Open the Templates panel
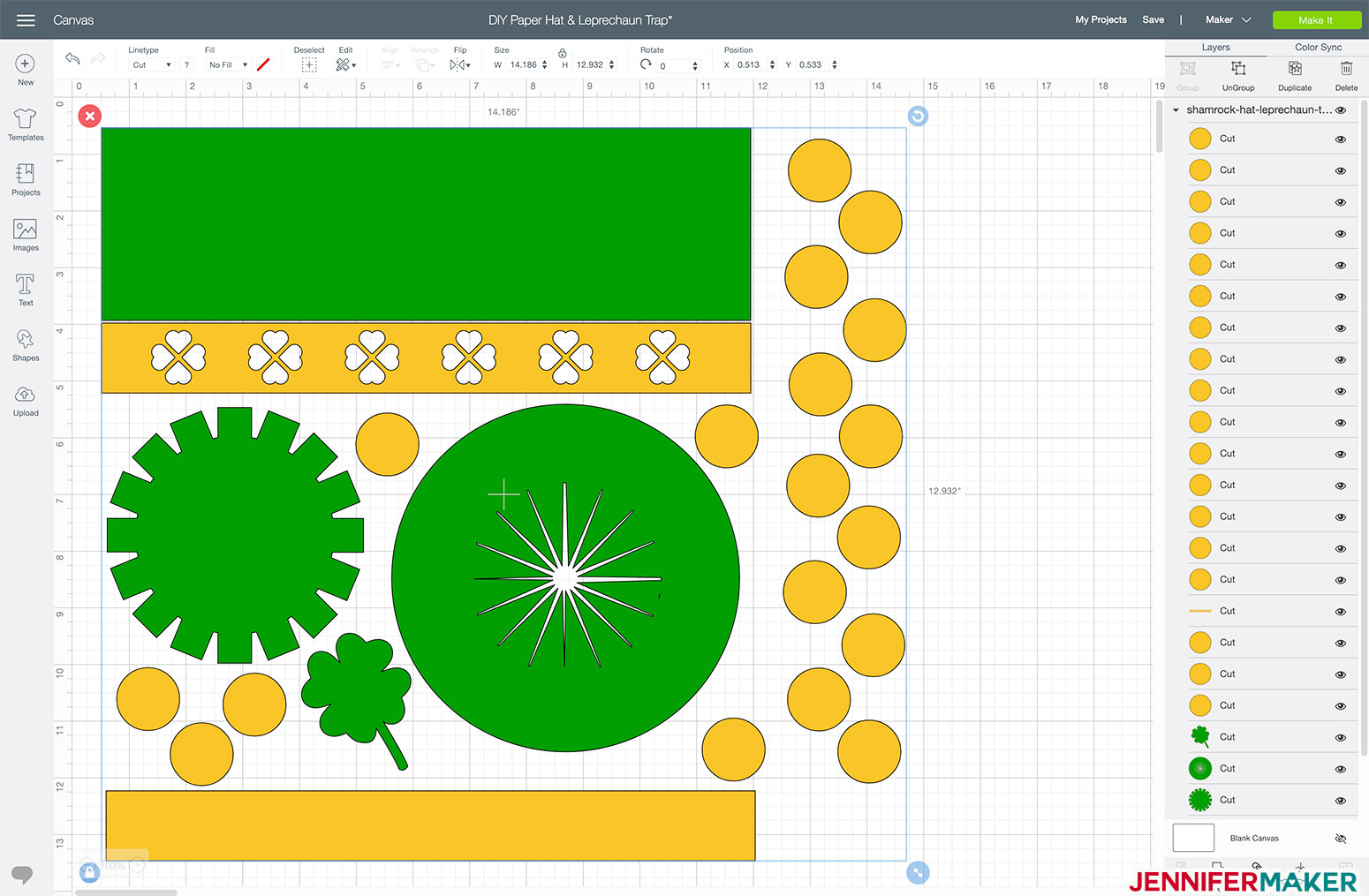Image resolution: width=1369 pixels, height=896 pixels. pos(26,124)
